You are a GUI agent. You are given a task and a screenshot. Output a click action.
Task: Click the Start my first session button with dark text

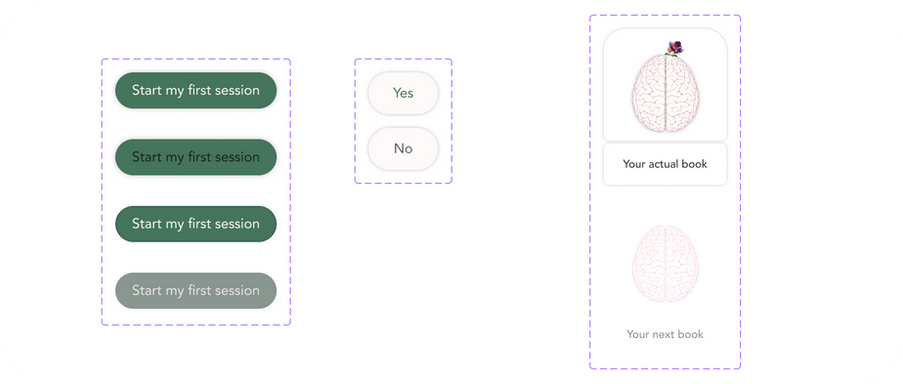tap(196, 157)
